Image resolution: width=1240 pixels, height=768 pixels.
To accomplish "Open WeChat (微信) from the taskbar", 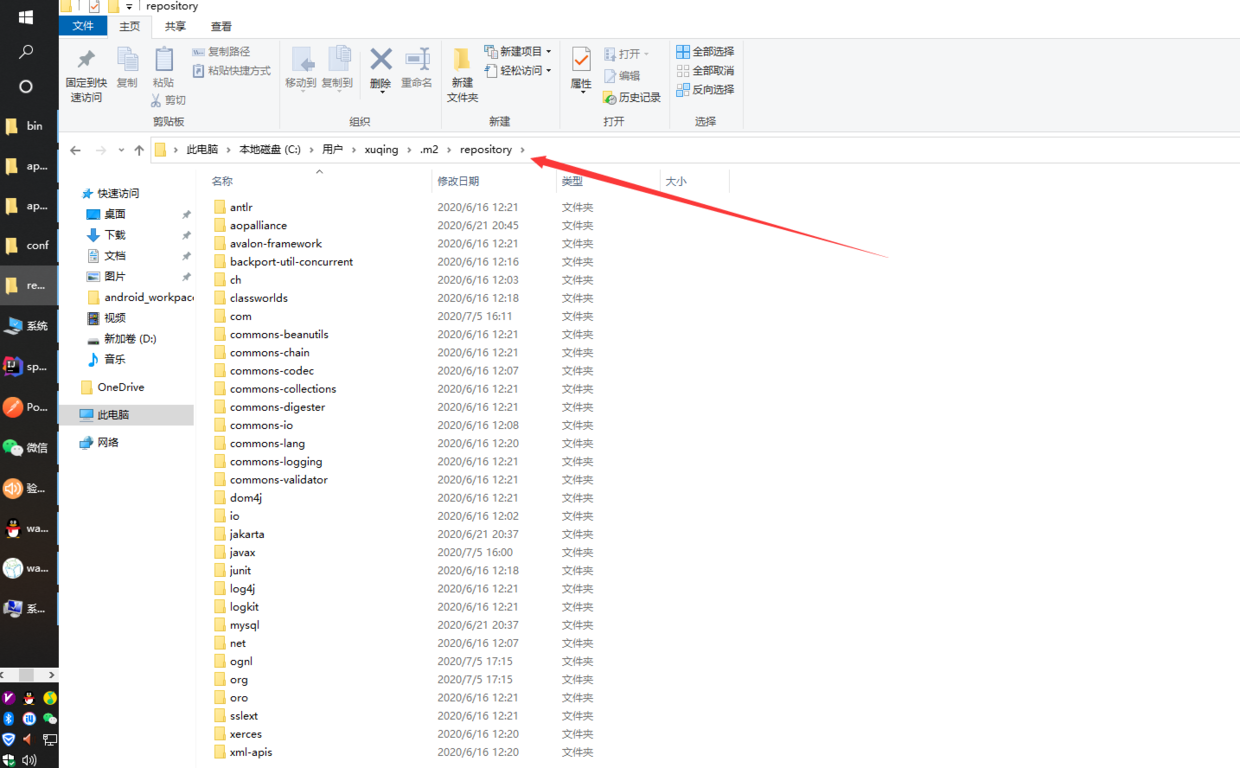I will 28,448.
